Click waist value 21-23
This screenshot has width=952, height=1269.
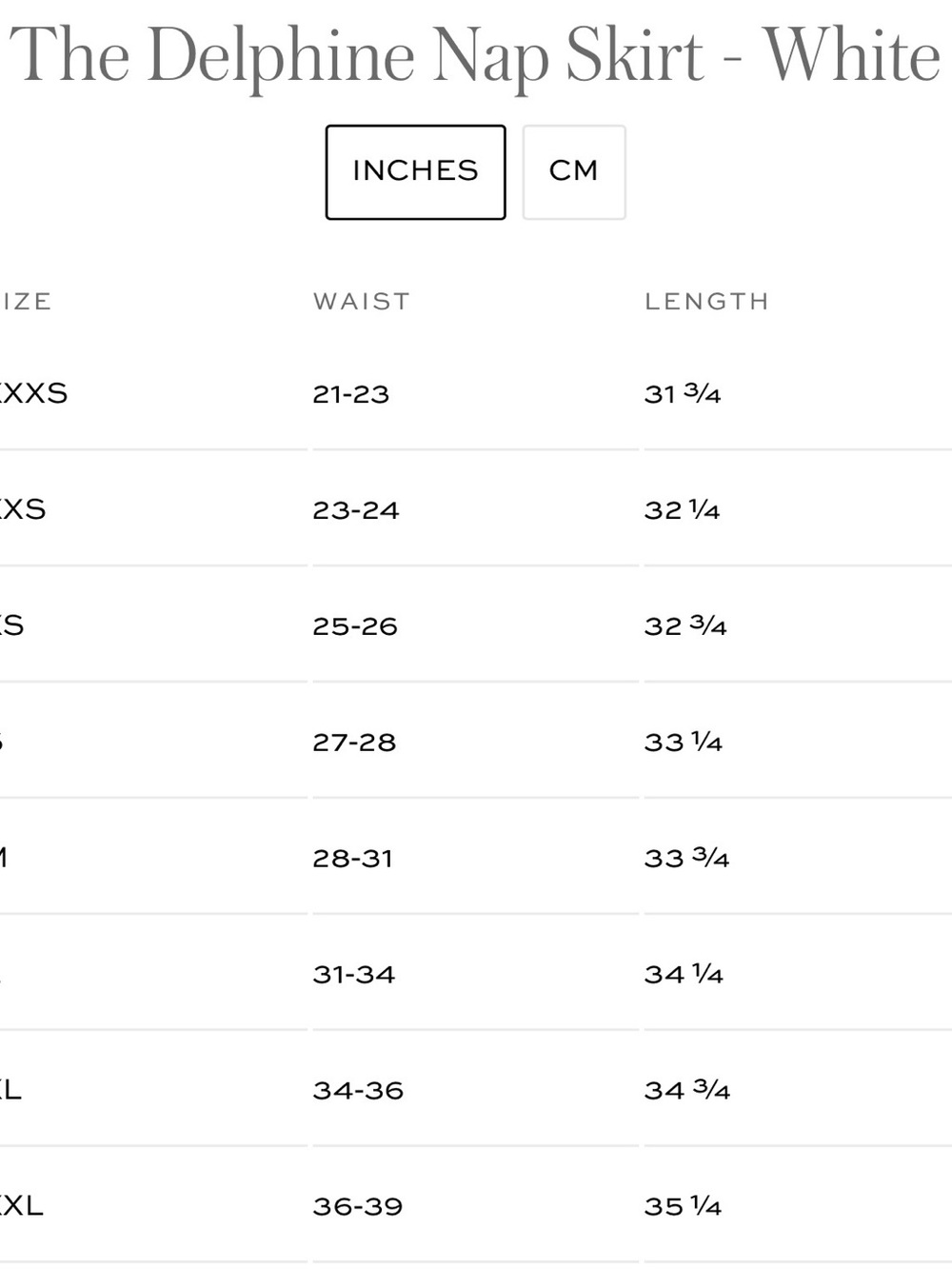coord(351,394)
